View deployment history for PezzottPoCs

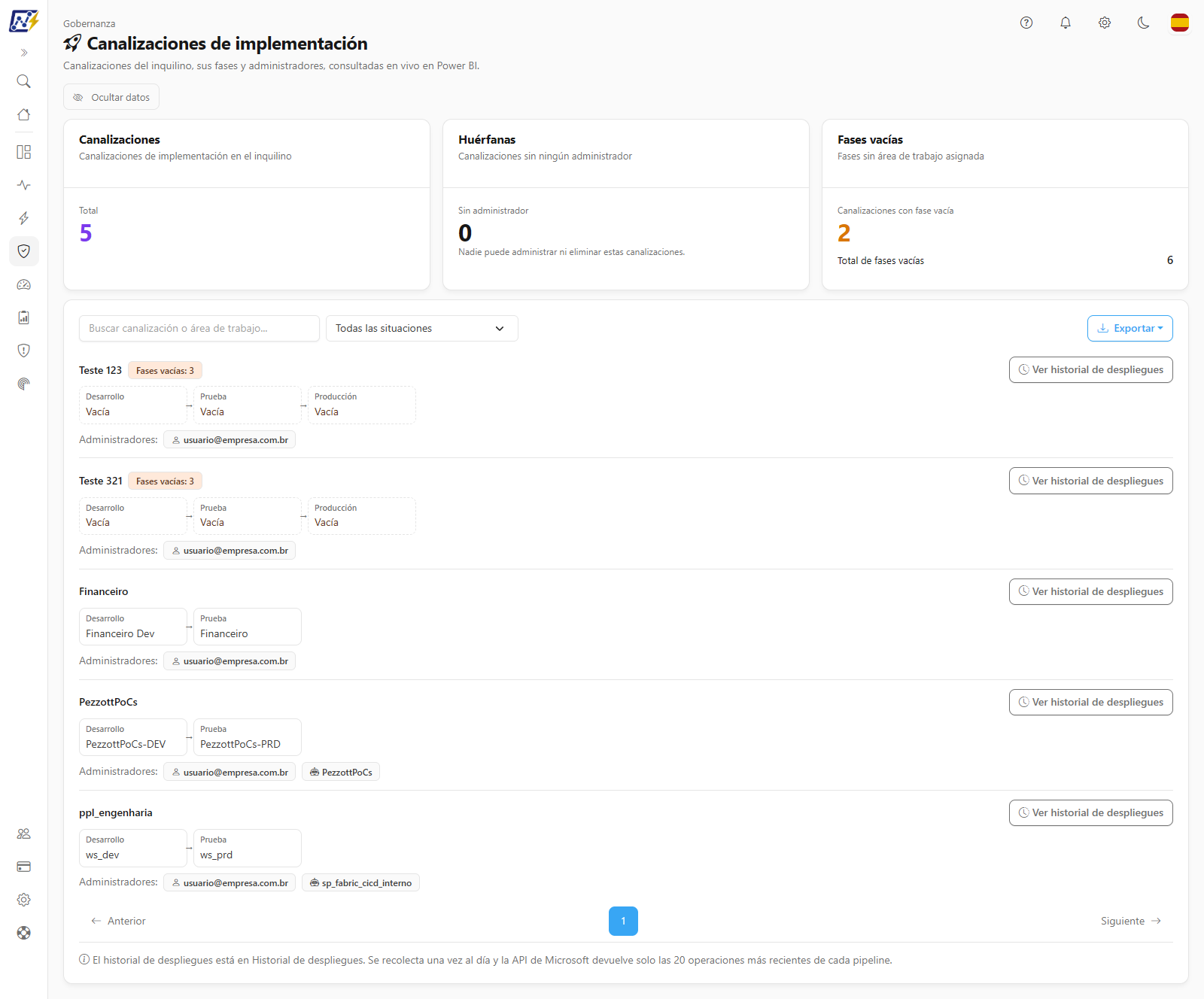pyautogui.click(x=1091, y=702)
